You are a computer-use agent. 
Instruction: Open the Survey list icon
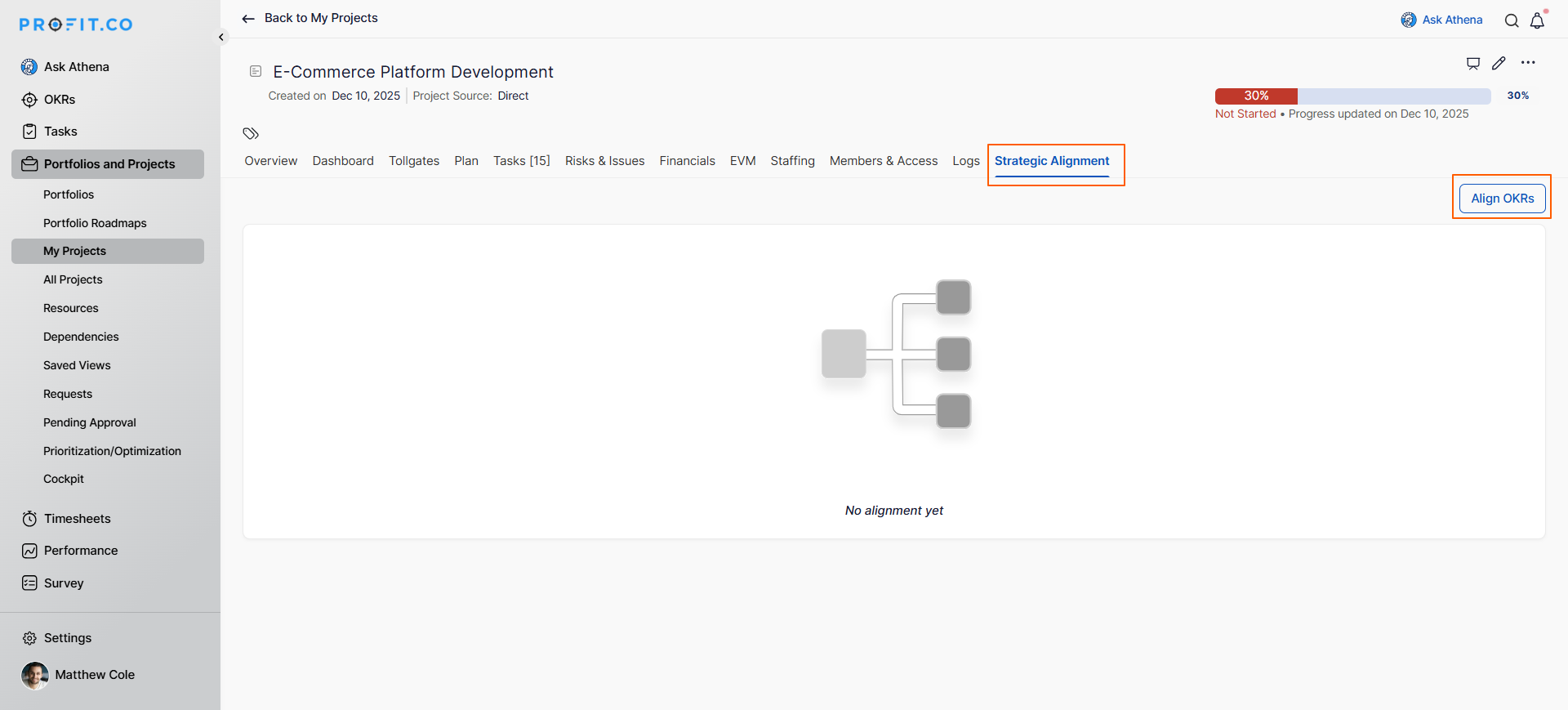[x=29, y=583]
